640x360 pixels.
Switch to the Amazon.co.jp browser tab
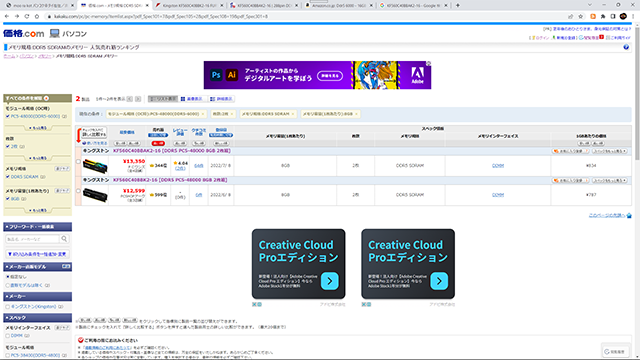pyautogui.click(x=339, y=5)
